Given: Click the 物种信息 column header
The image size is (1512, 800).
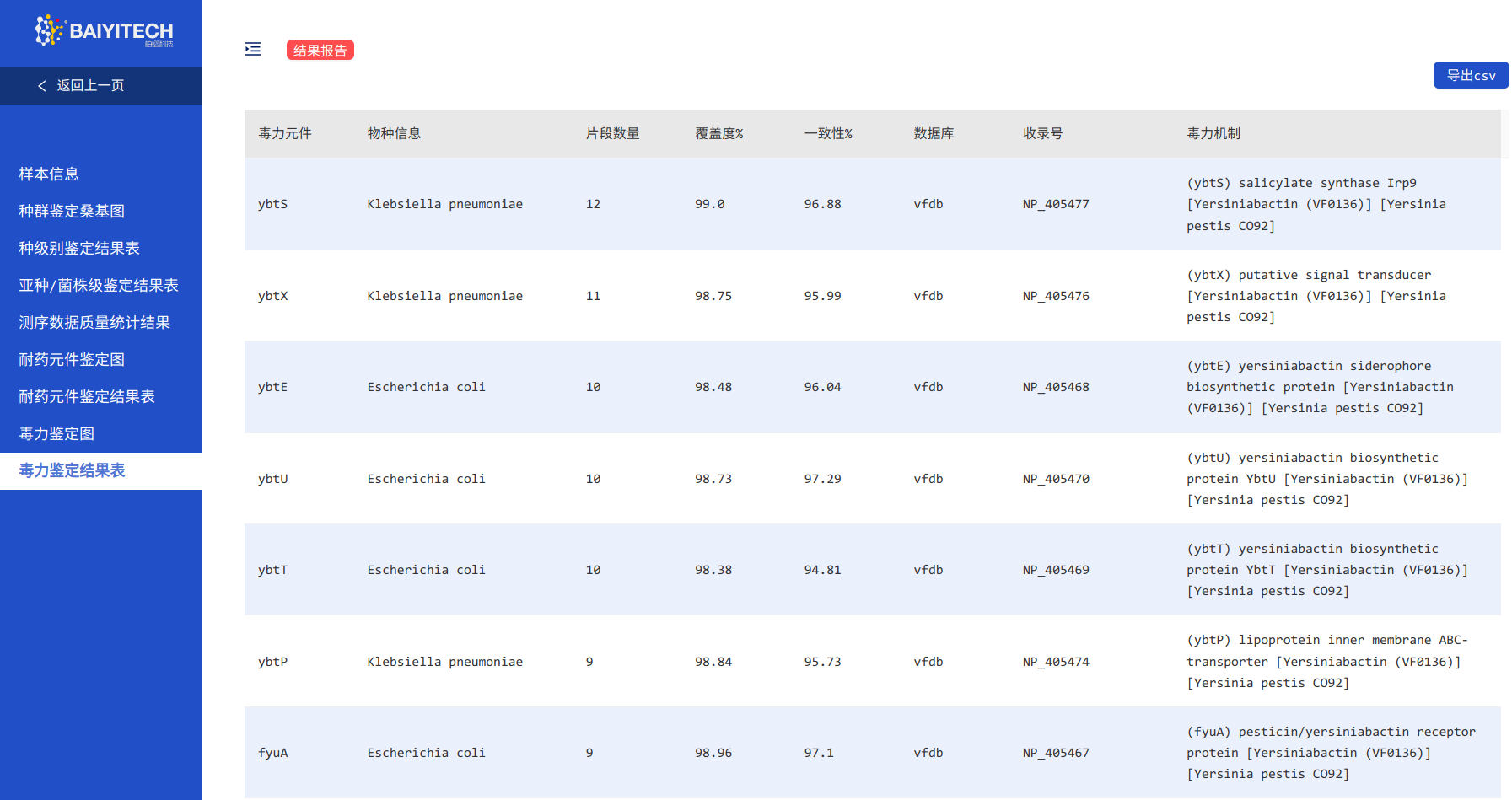Looking at the screenshot, I should (394, 133).
